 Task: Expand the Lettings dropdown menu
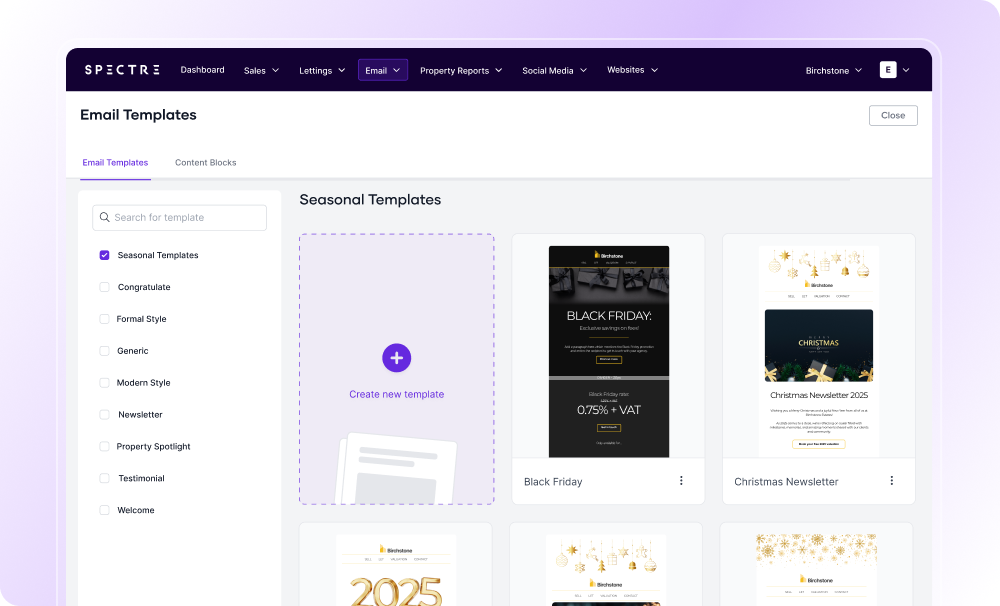[x=322, y=70]
